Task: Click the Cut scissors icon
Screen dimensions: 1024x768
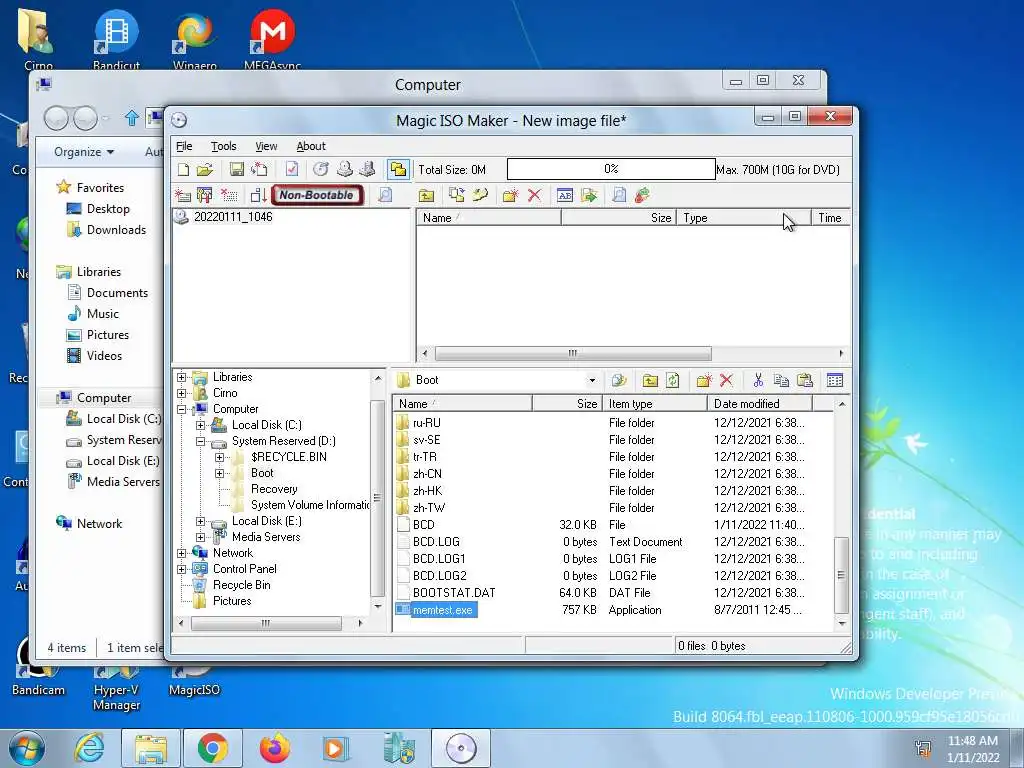Action: (758, 380)
